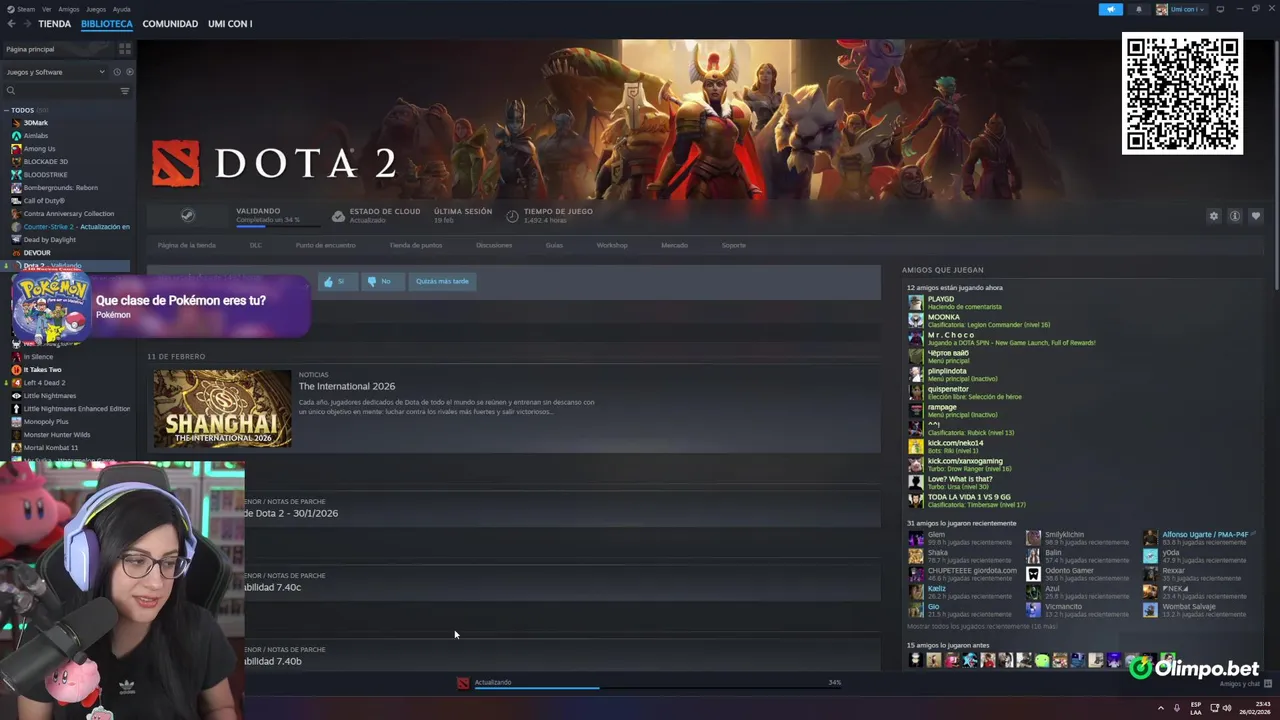Open the Mercado tab
Screen dimensions: 1280x720
point(674,245)
